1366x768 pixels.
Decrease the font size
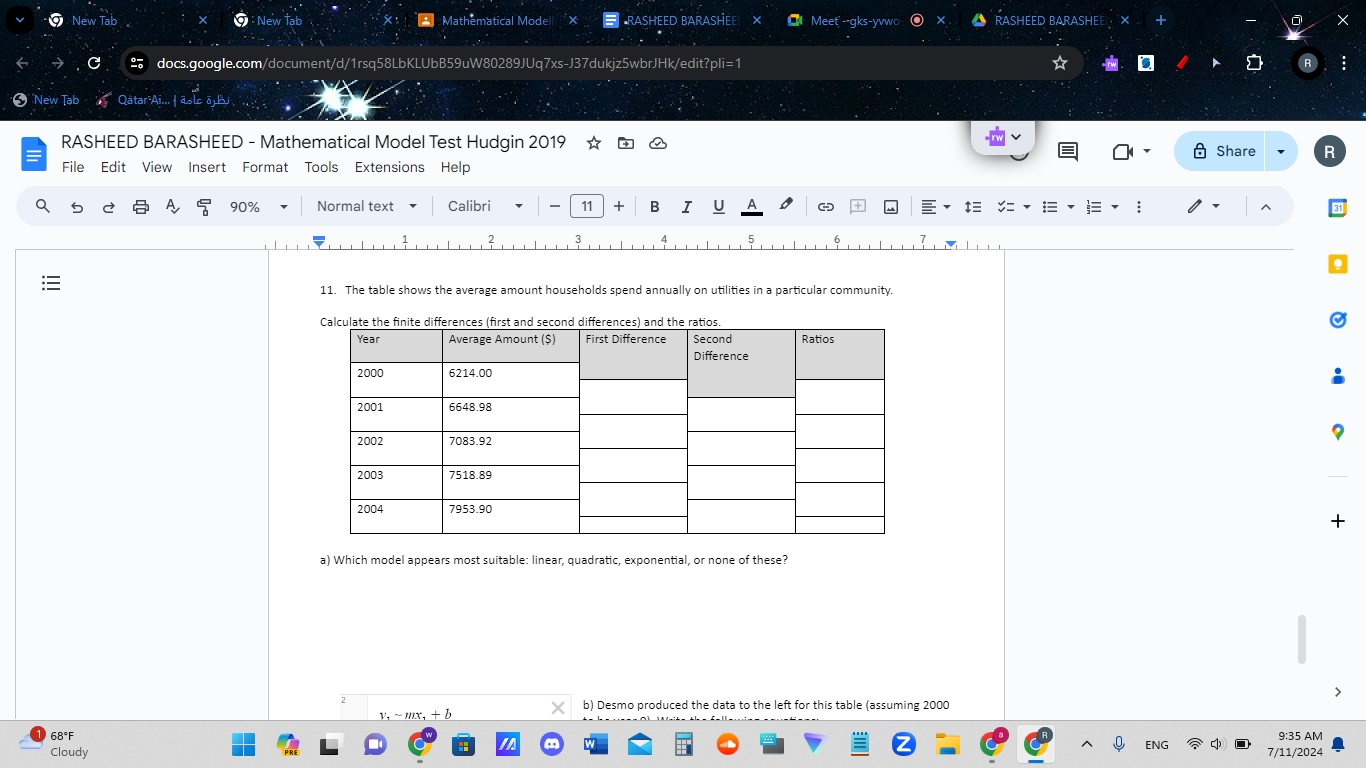pyautogui.click(x=554, y=206)
